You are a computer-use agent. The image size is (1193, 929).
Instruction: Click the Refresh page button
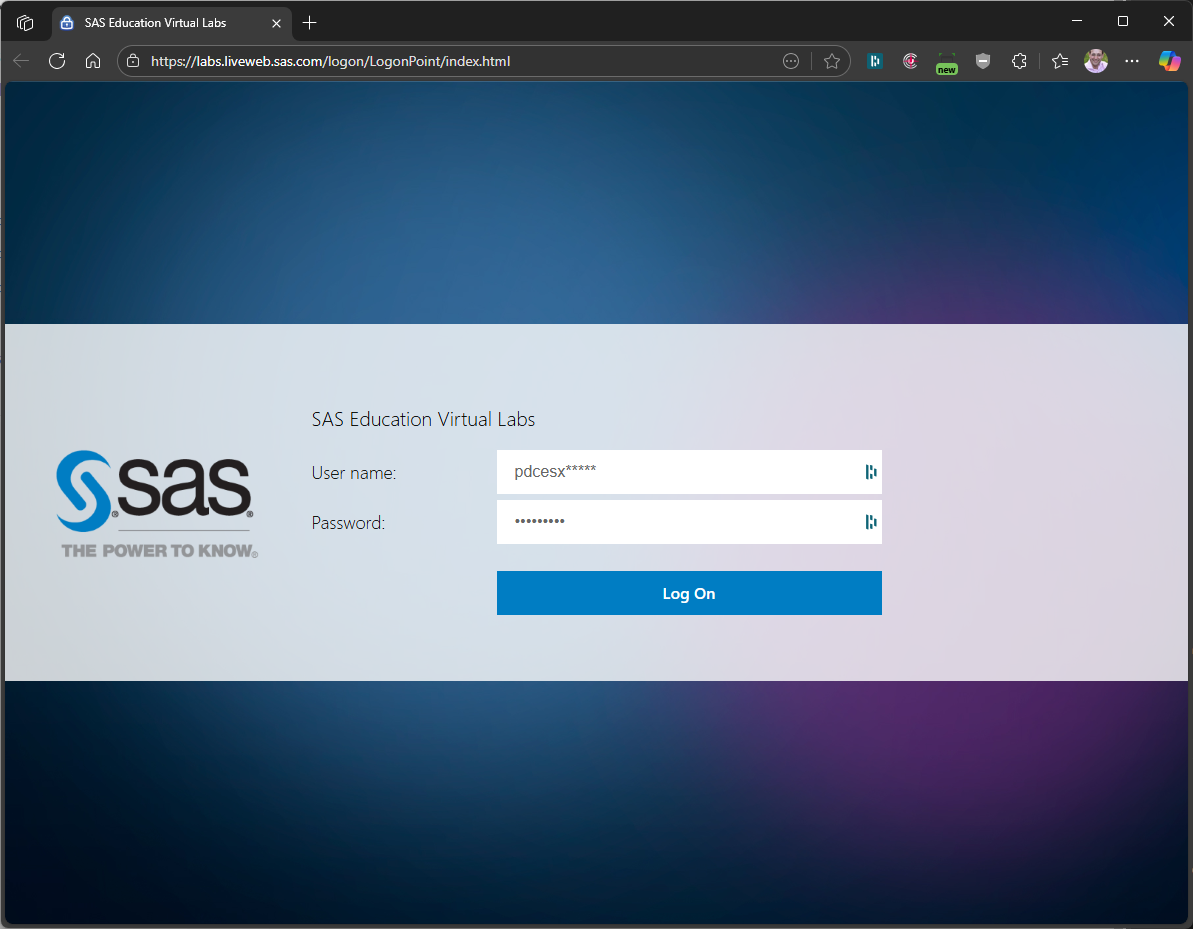pos(57,61)
